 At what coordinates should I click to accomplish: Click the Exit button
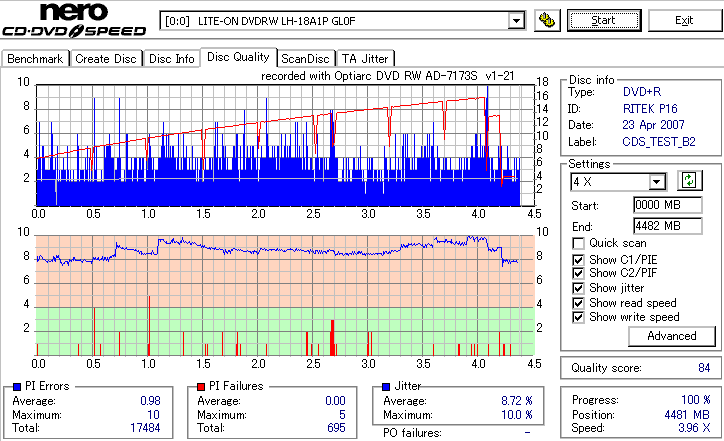click(684, 20)
